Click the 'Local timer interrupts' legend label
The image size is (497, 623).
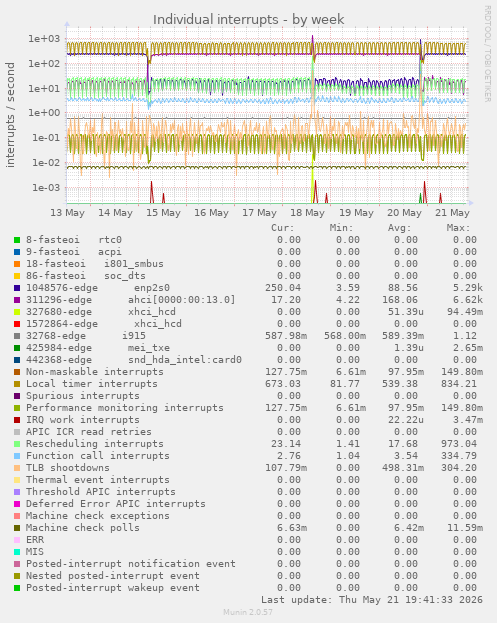[92, 384]
